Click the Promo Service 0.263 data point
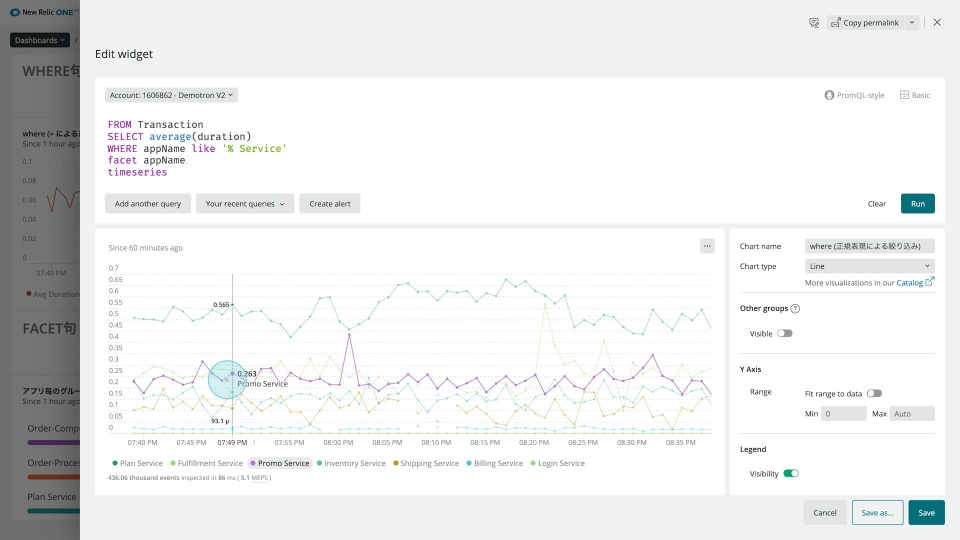This screenshot has height=540, width=960. point(232,373)
